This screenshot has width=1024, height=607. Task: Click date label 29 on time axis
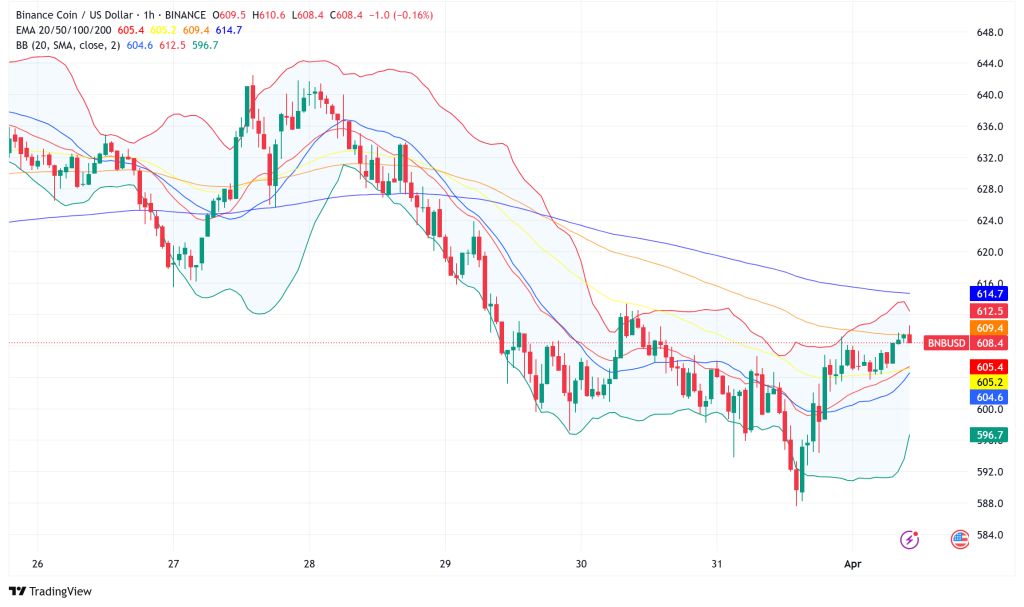click(445, 564)
